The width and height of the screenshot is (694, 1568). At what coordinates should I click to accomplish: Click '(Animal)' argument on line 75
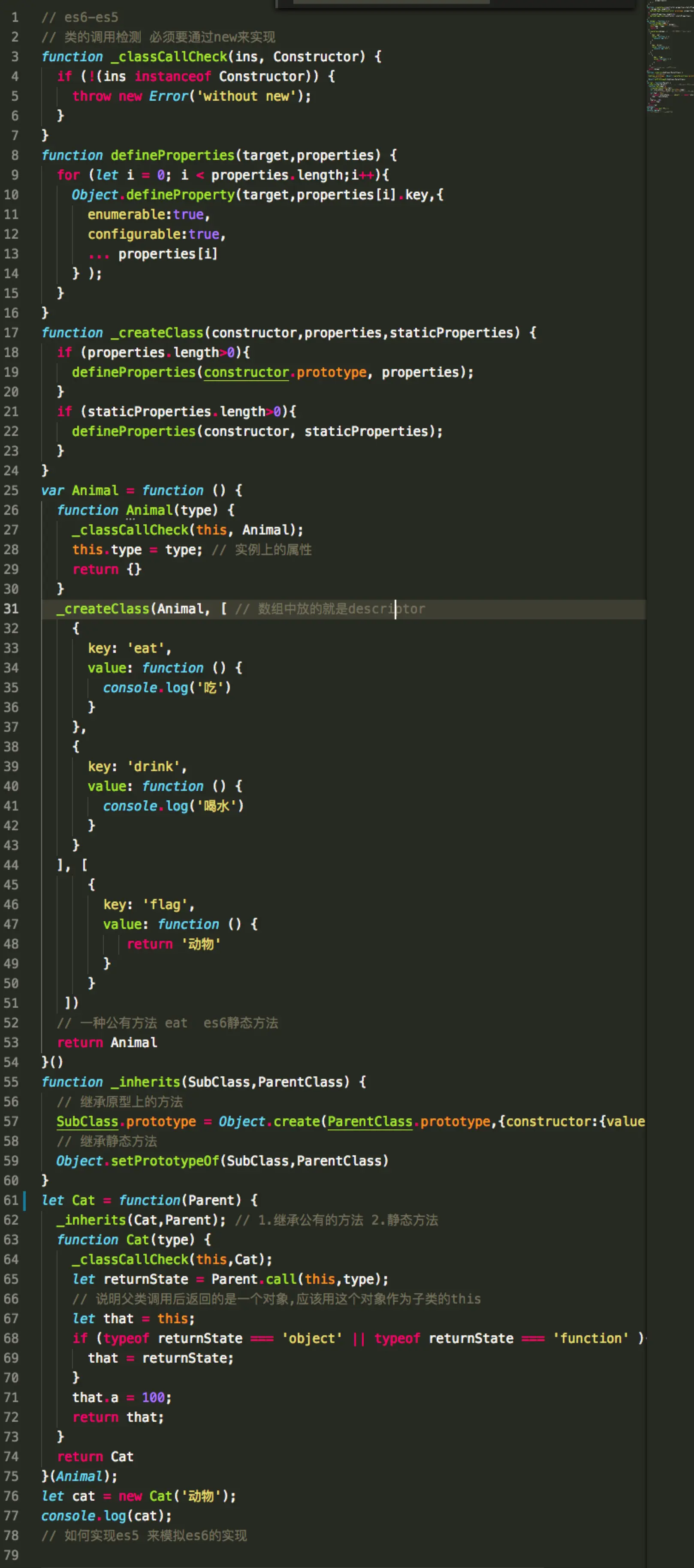(x=80, y=1477)
